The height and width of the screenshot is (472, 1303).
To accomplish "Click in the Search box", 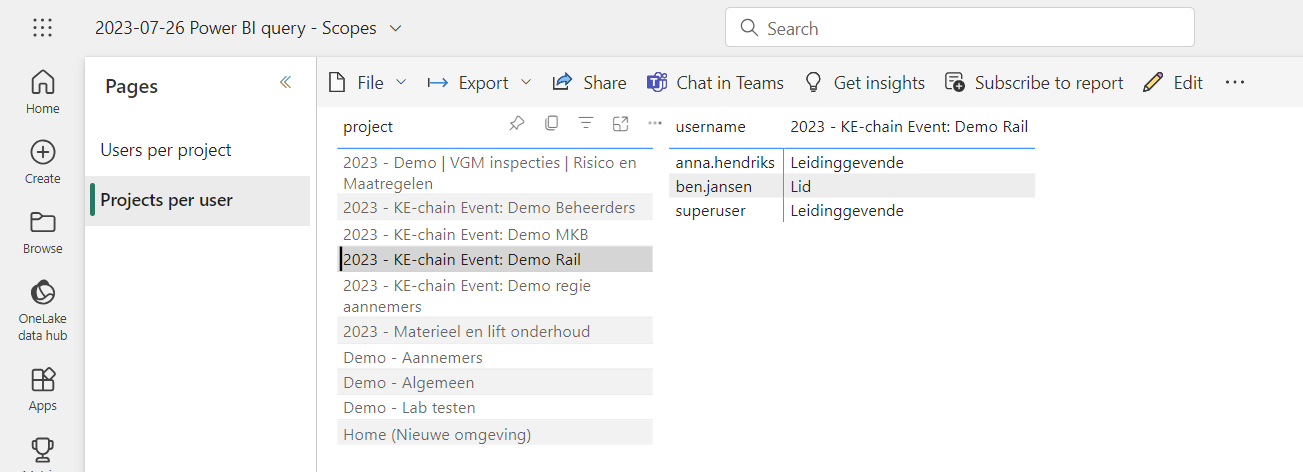I will [960, 28].
